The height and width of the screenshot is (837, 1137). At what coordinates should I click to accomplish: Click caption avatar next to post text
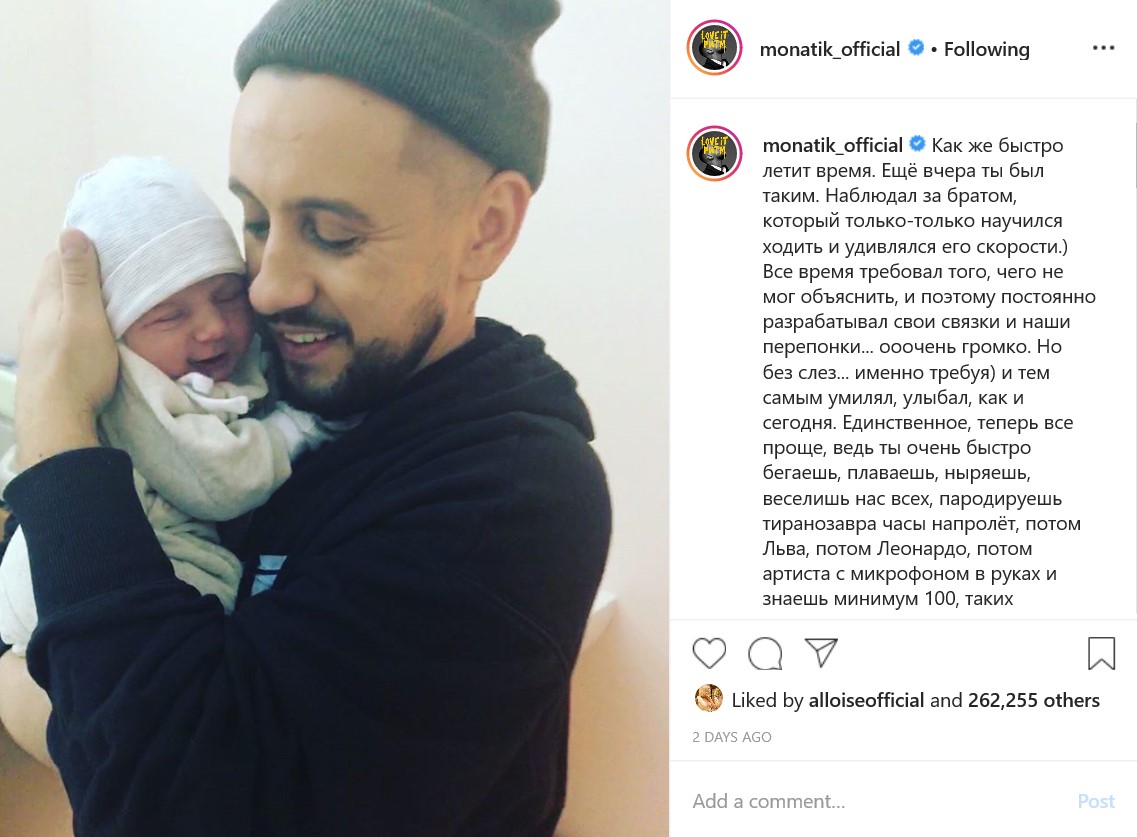tap(715, 153)
